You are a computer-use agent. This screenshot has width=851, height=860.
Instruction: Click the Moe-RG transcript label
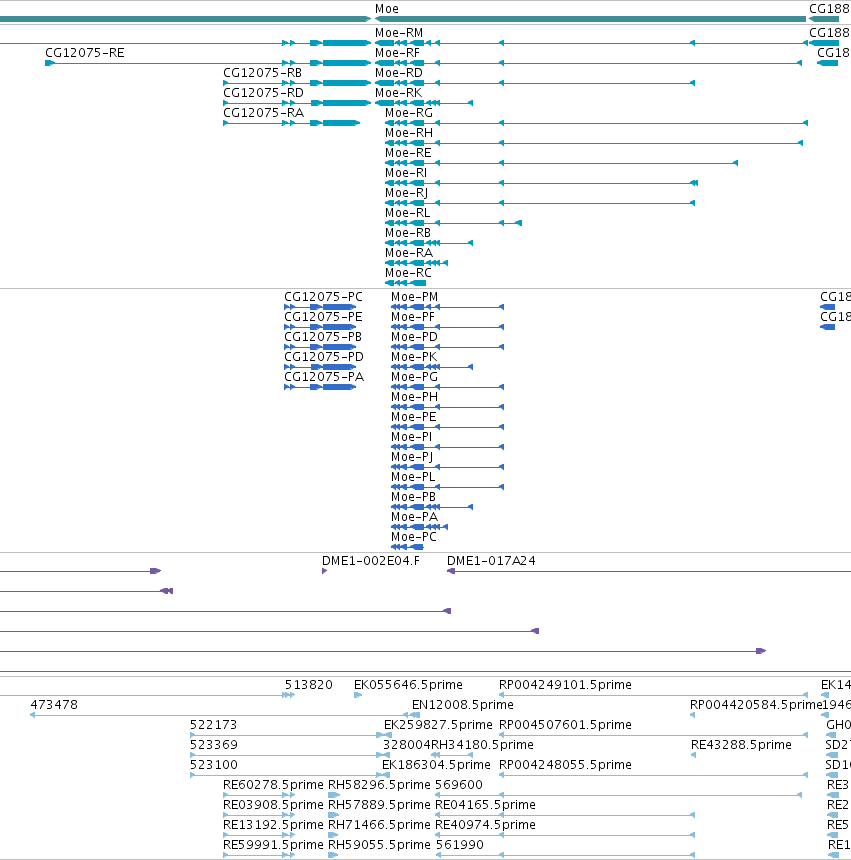point(409,113)
